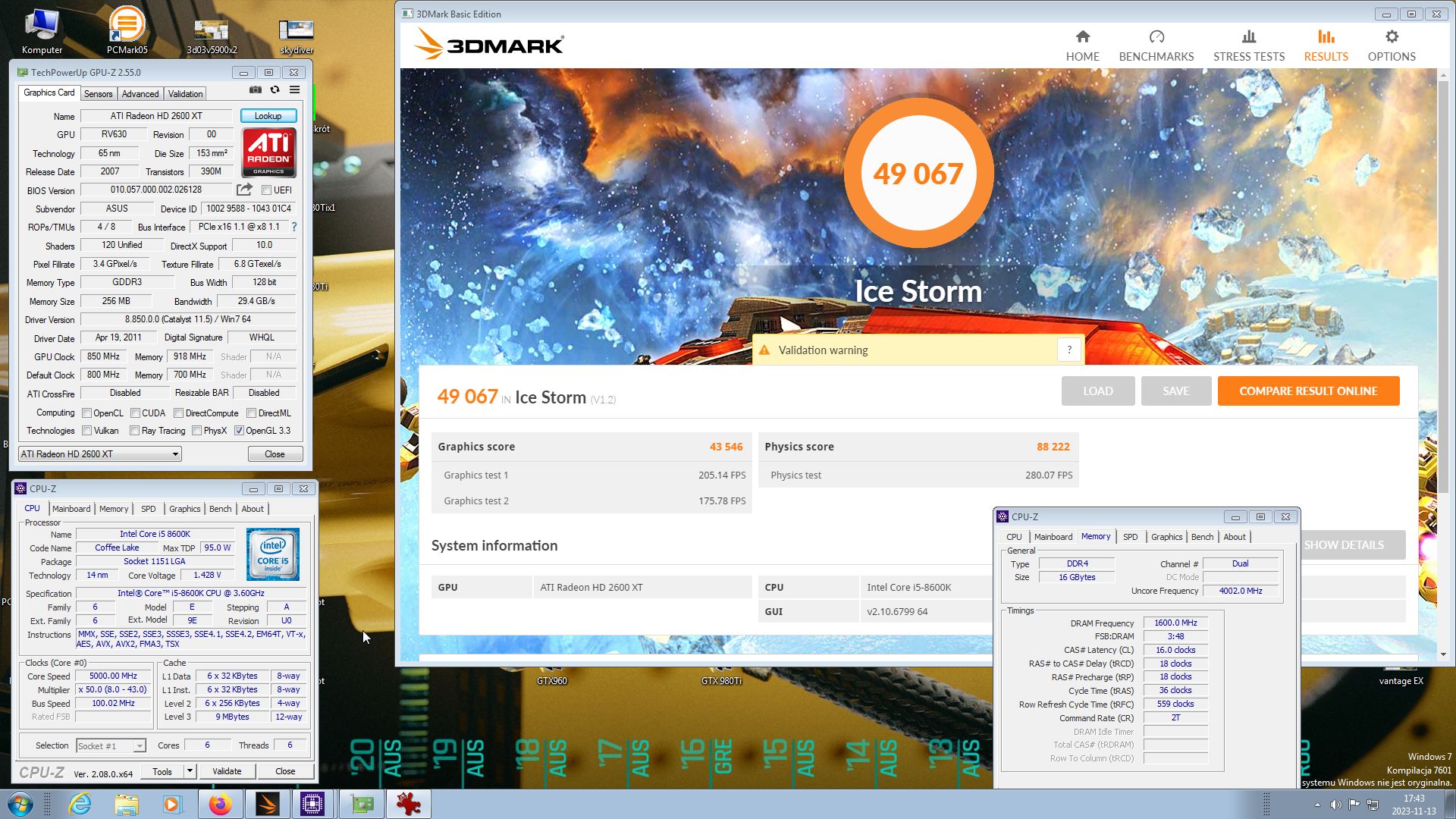Click the Graphics score value 43 546

click(x=726, y=447)
